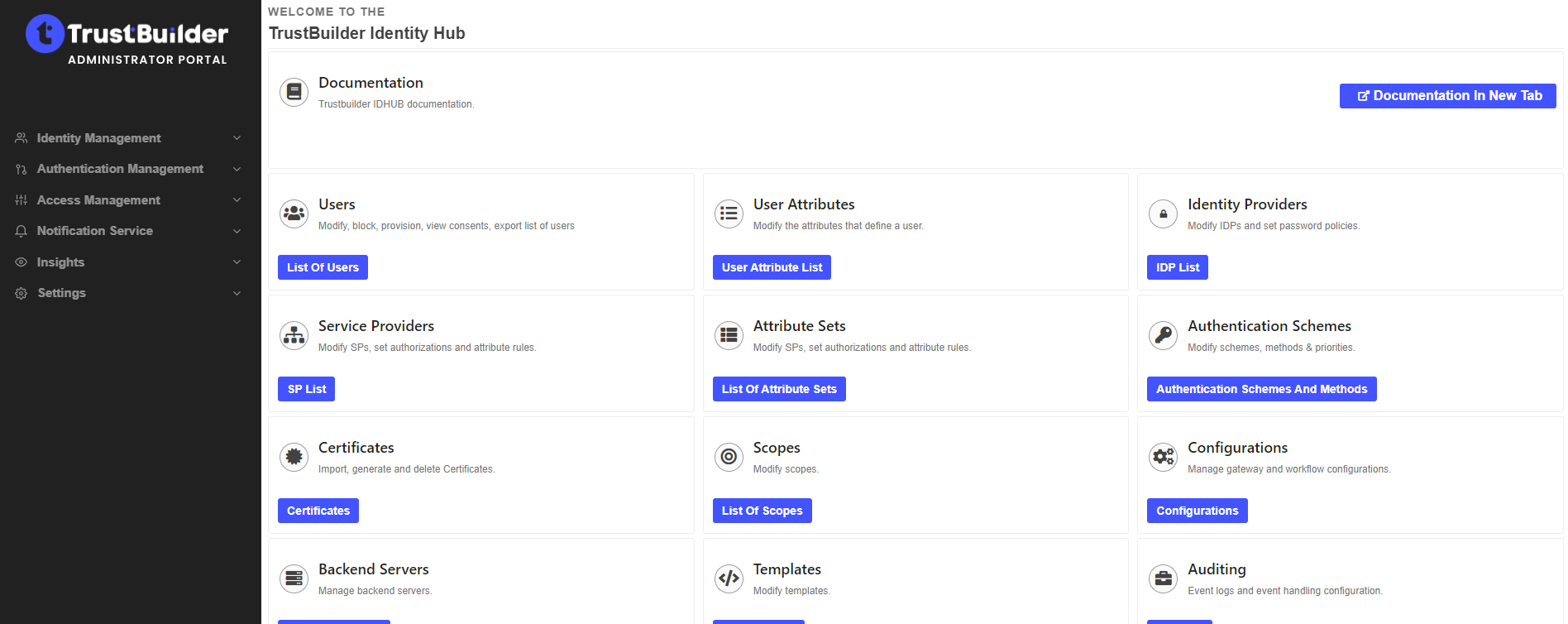The width and height of the screenshot is (1568, 624).
Task: Click the TrustBuilder logo
Action: [x=127, y=38]
